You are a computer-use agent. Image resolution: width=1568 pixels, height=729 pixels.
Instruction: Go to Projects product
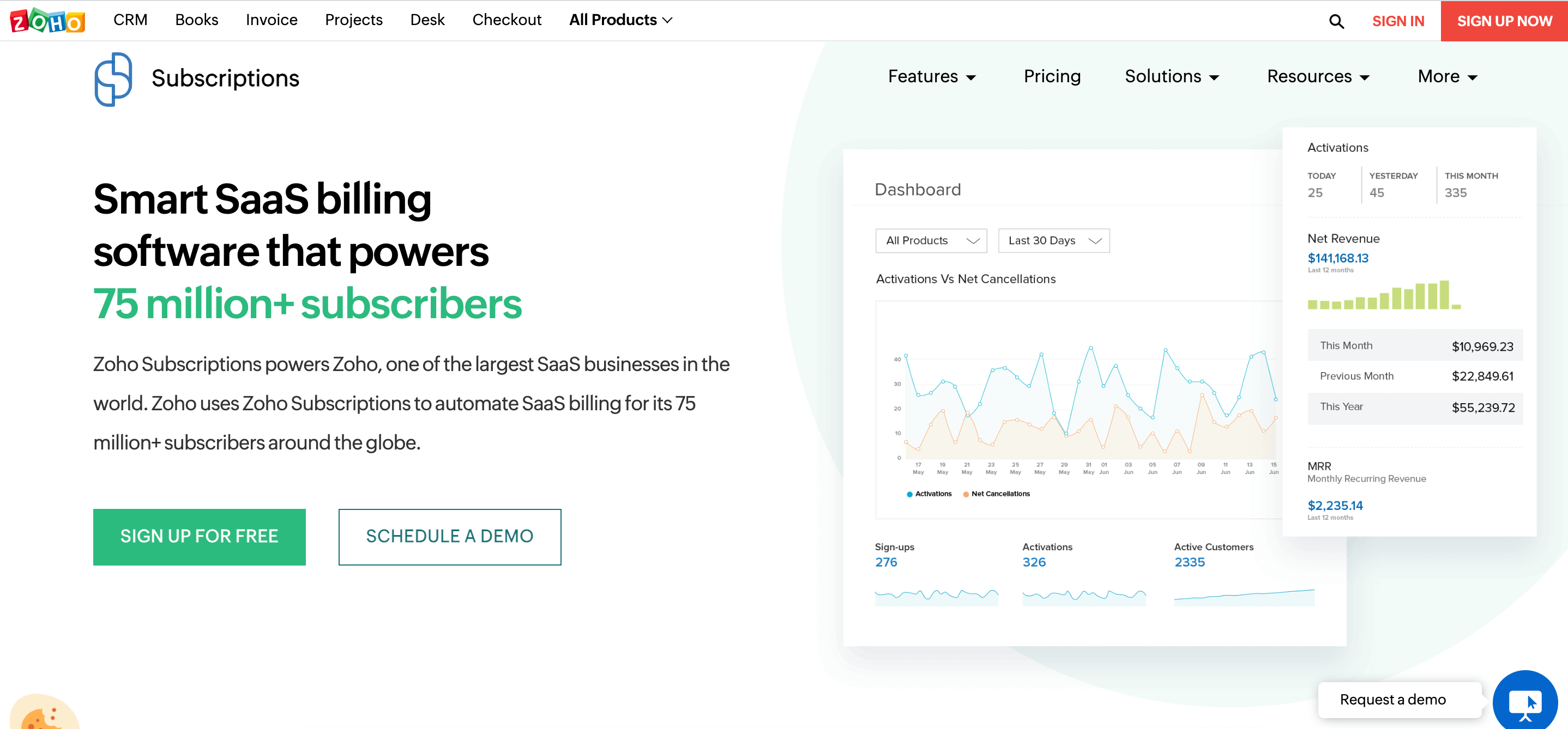pyautogui.click(x=354, y=20)
